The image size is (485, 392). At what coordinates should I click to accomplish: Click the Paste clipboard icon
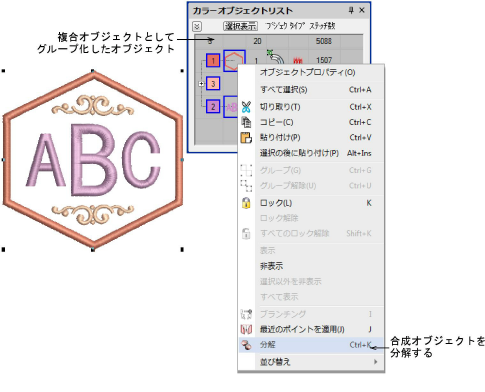click(x=246, y=137)
